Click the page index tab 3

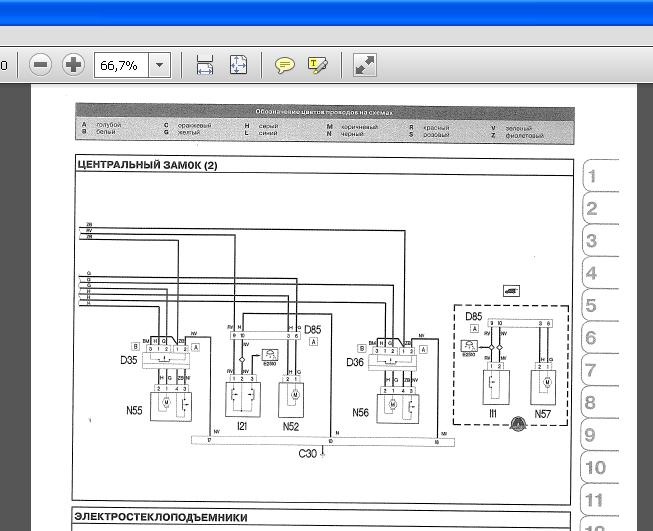pos(600,240)
